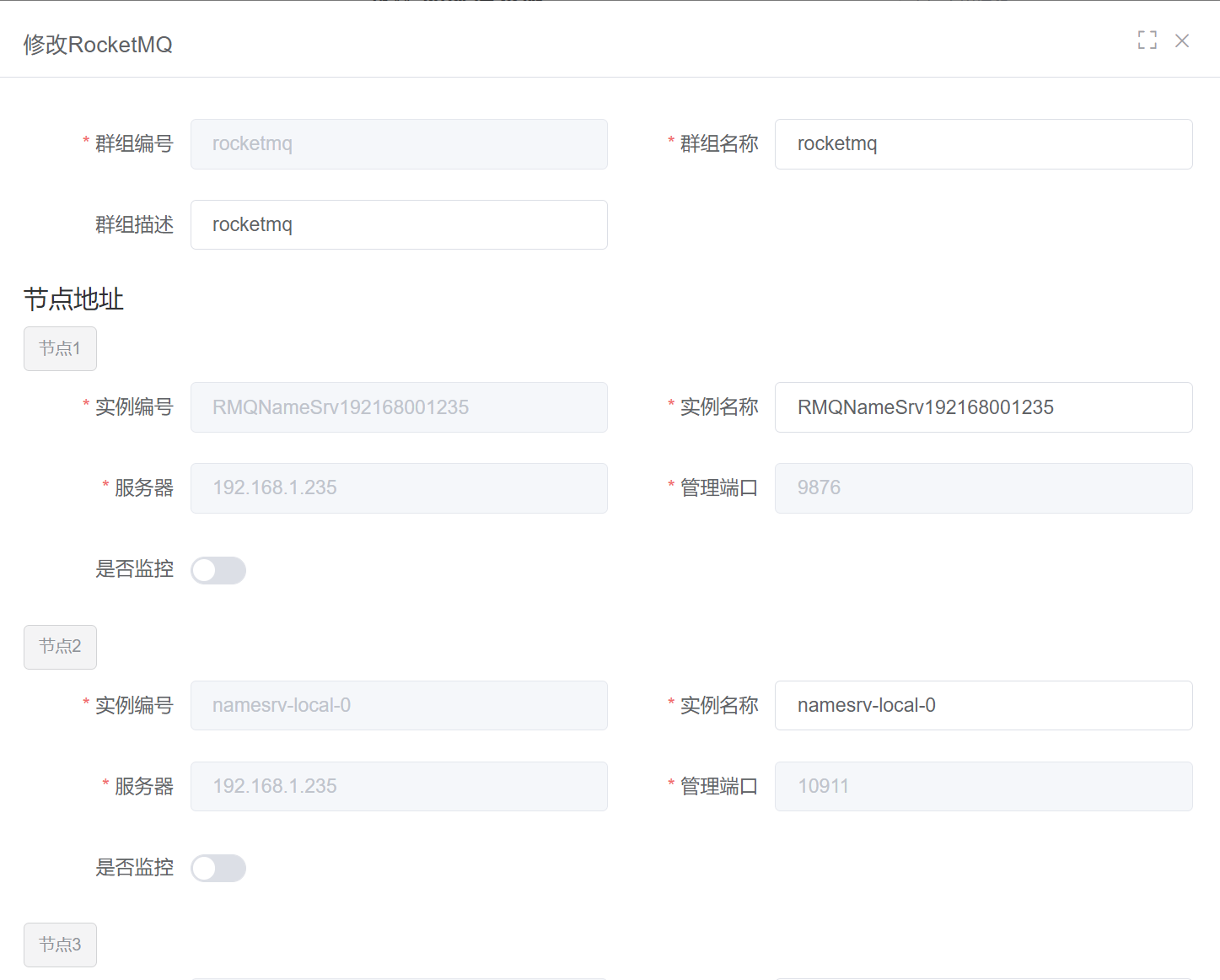Edit the 群组名称 input field
Image resolution: width=1220 pixels, height=980 pixels.
pyautogui.click(x=983, y=144)
